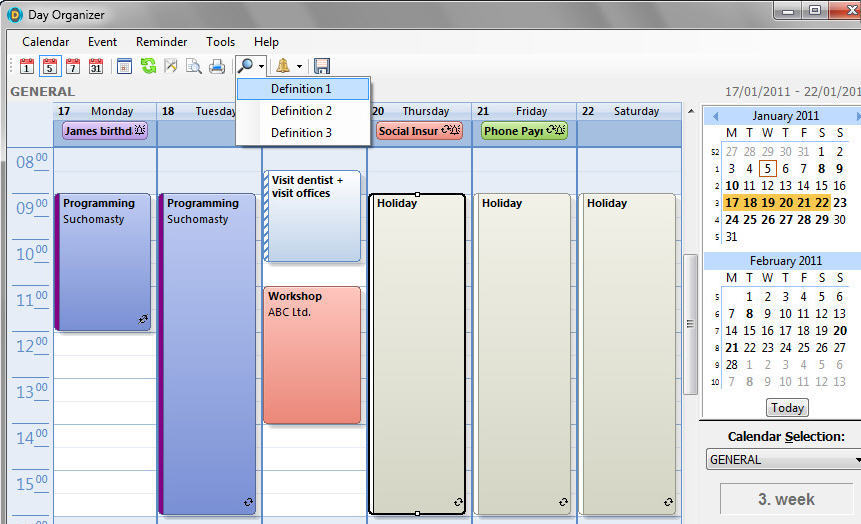Open the Help menu
This screenshot has width=861, height=524.
pos(266,42)
